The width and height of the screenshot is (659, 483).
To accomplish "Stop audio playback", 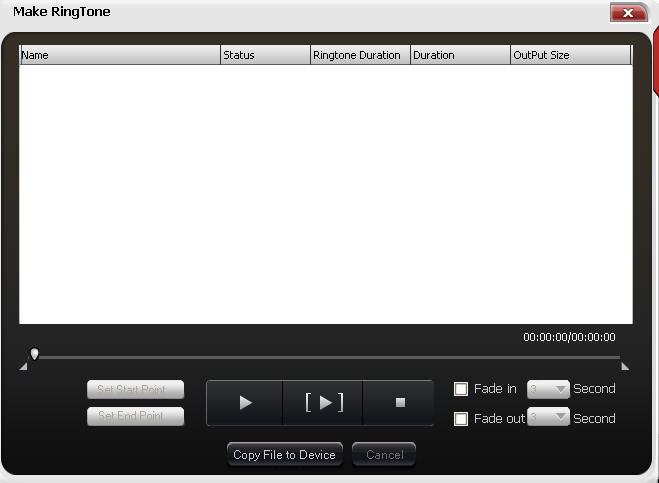I will pyautogui.click(x=399, y=403).
